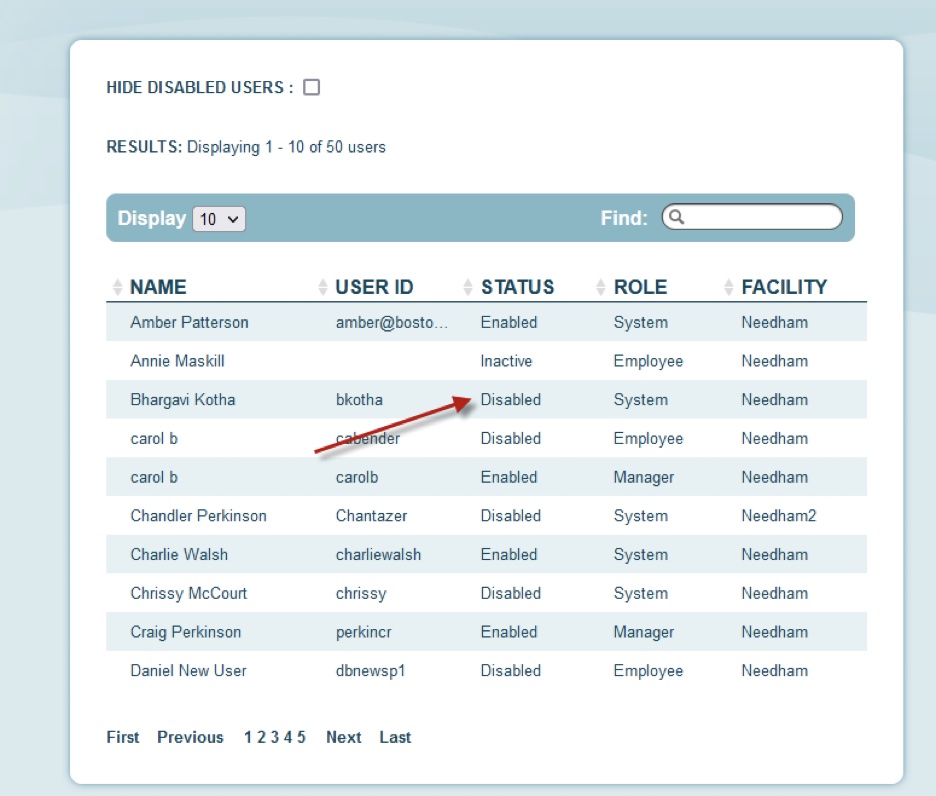Click the USER ID column header text
Image resolution: width=936 pixels, height=796 pixels.
(374, 287)
